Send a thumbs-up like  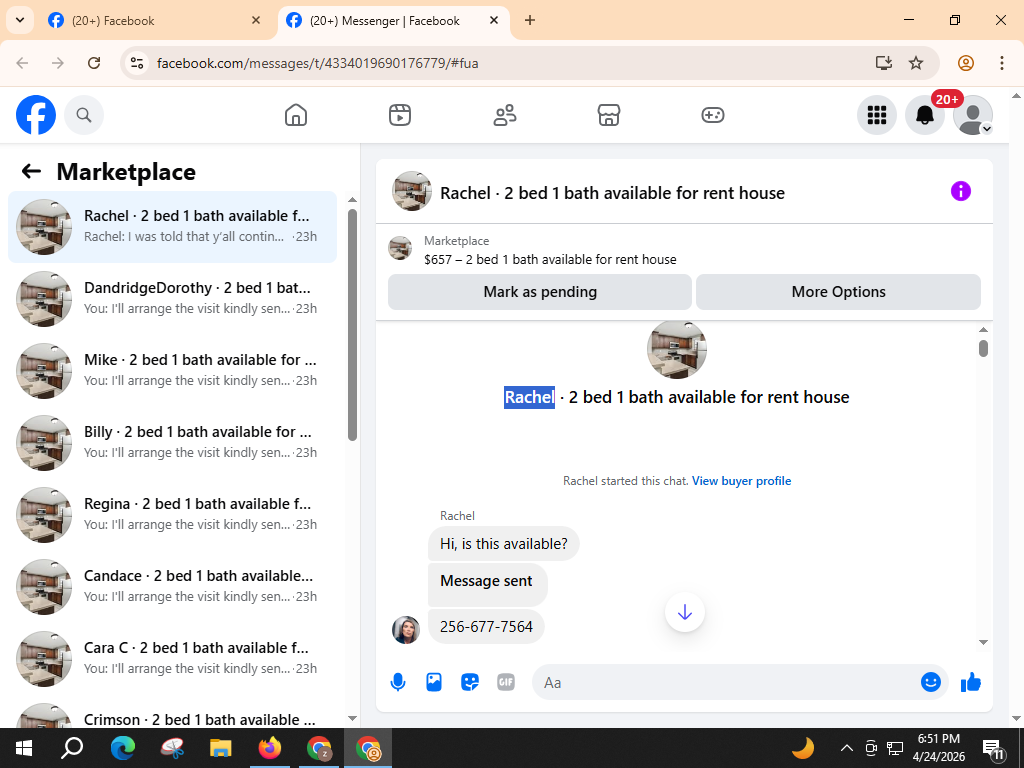(971, 682)
